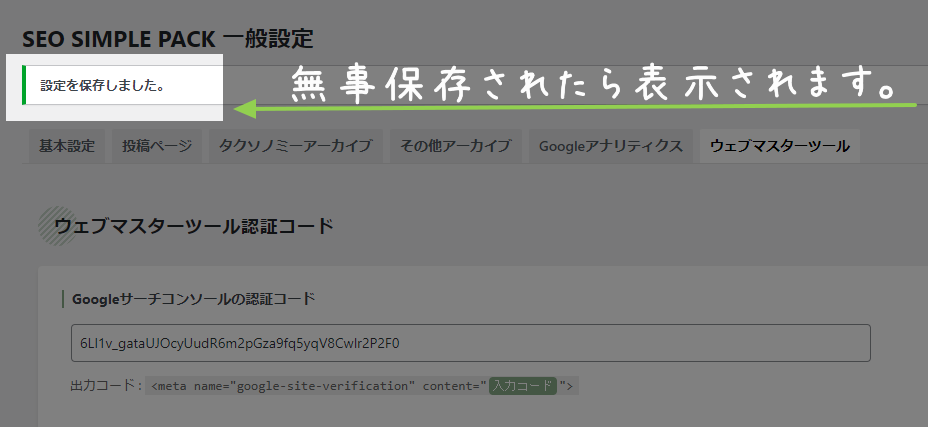Click the 入力コード placeholder badge
The width and height of the screenshot is (928, 427).
tap(523, 386)
